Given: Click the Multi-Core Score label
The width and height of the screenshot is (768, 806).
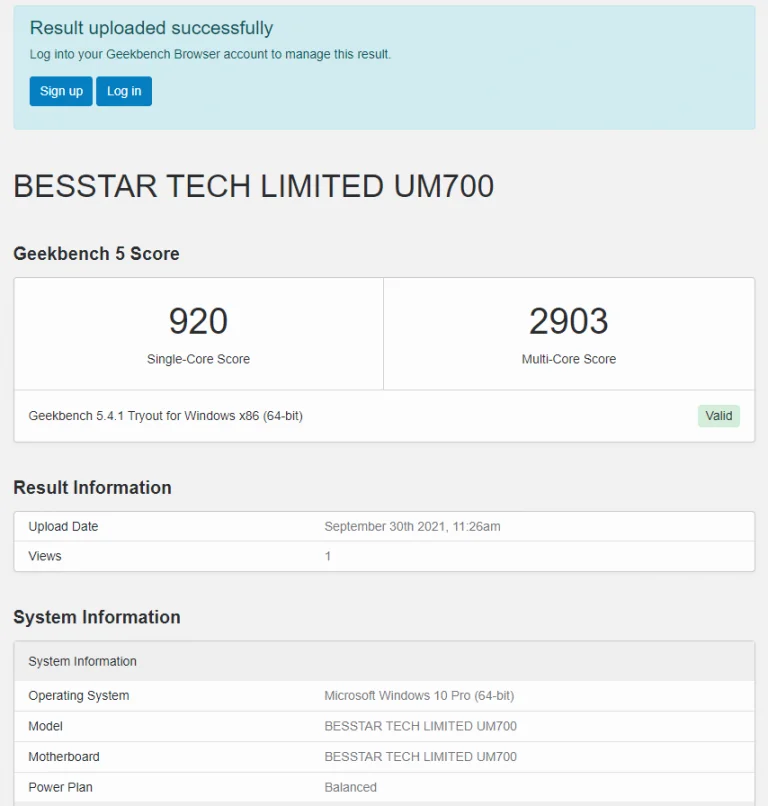Looking at the screenshot, I should [569, 359].
